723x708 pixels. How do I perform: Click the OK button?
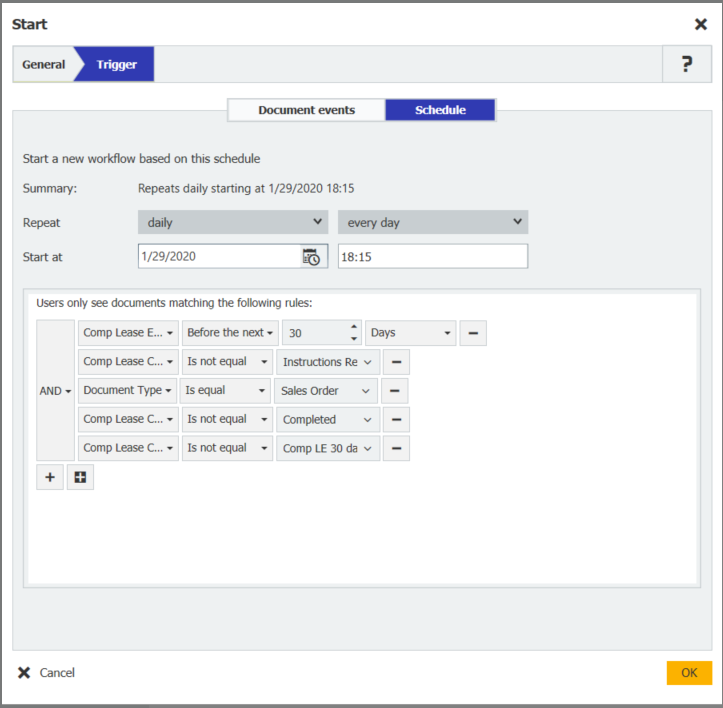tap(689, 673)
